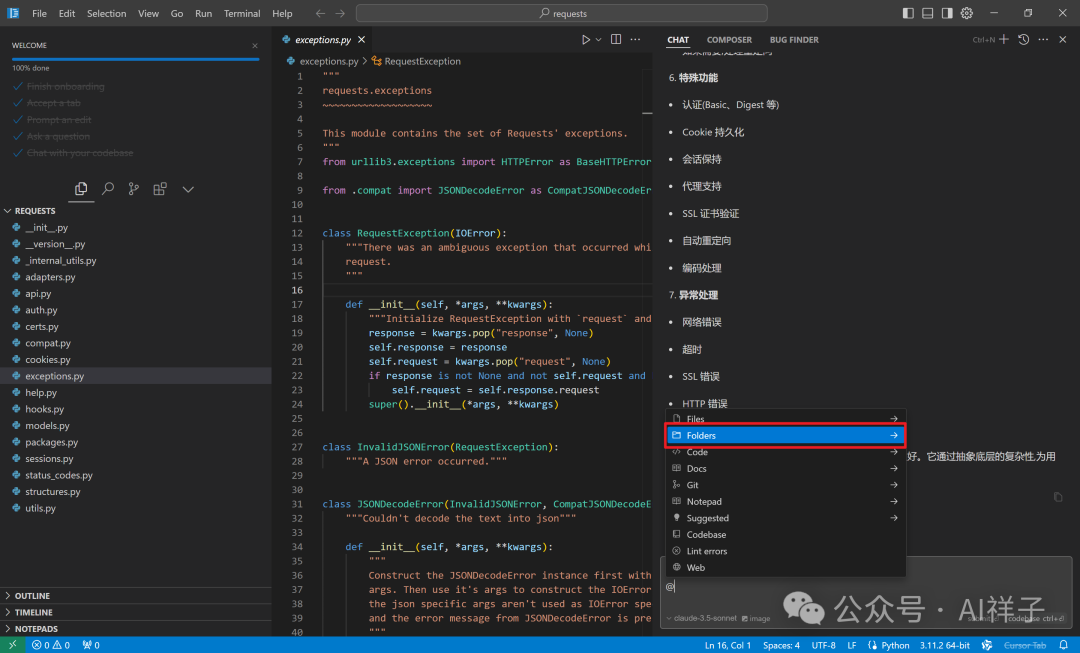The width and height of the screenshot is (1080, 653).
Task: Open the Source Control view icon
Action: pyautogui.click(x=134, y=189)
